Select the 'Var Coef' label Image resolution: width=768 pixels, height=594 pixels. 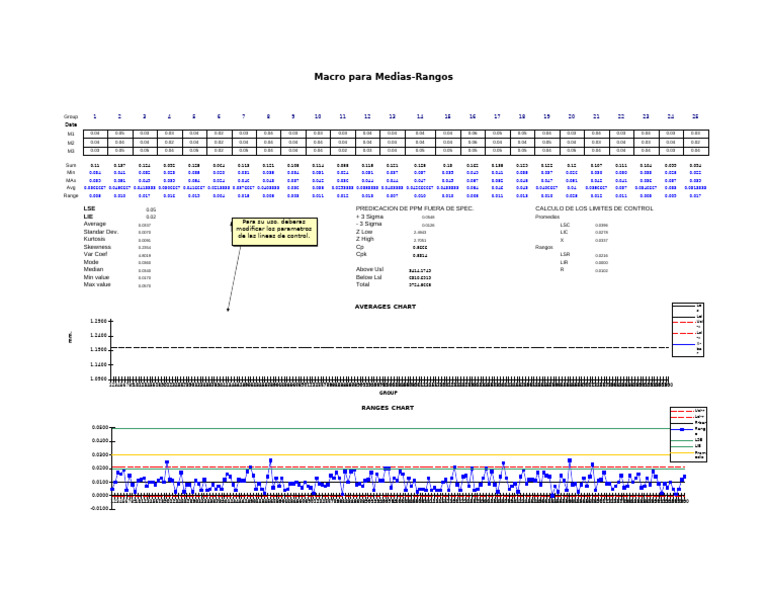tap(95, 254)
